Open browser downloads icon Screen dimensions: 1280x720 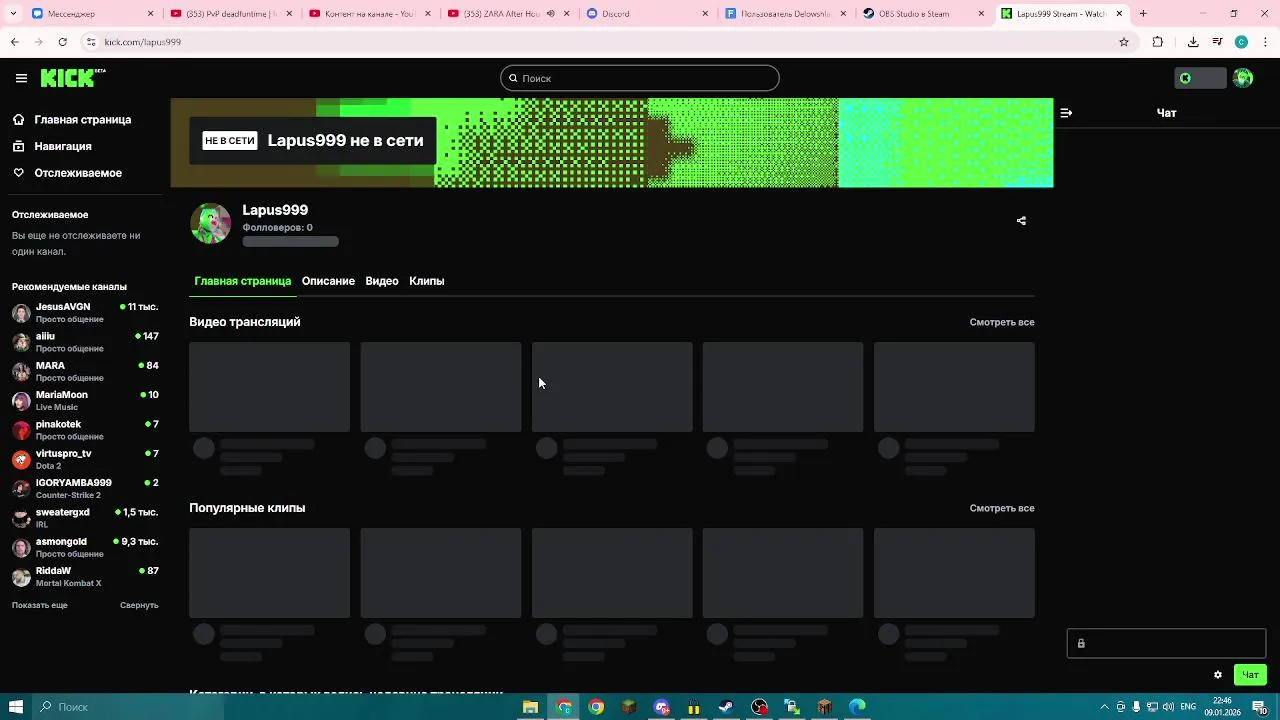point(1193,42)
